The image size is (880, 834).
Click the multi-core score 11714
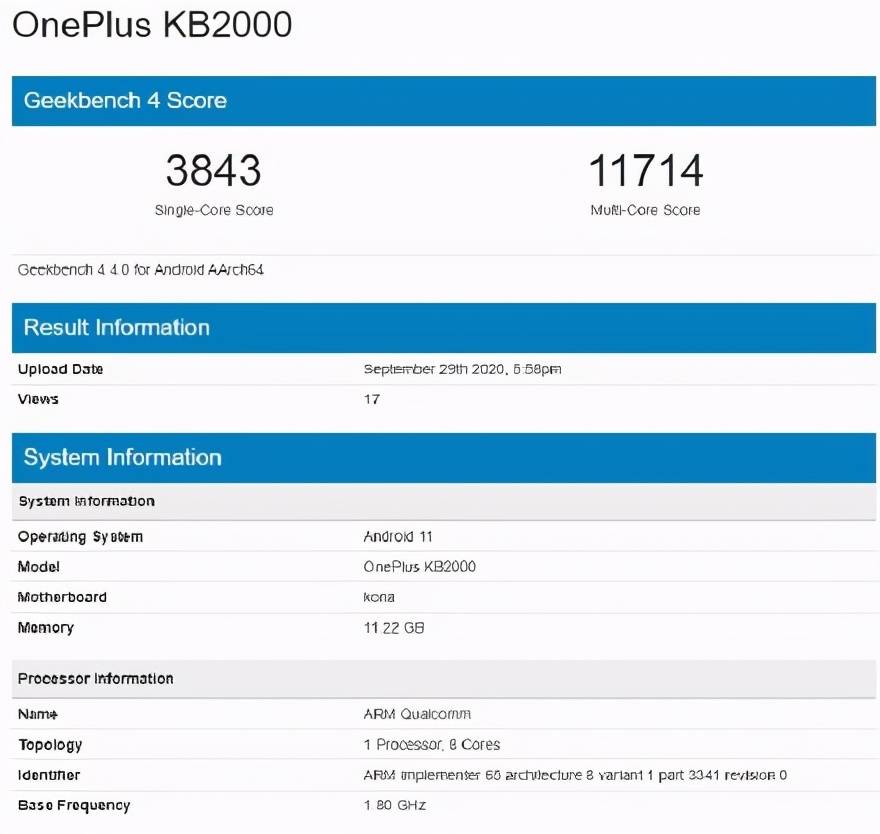tap(645, 171)
